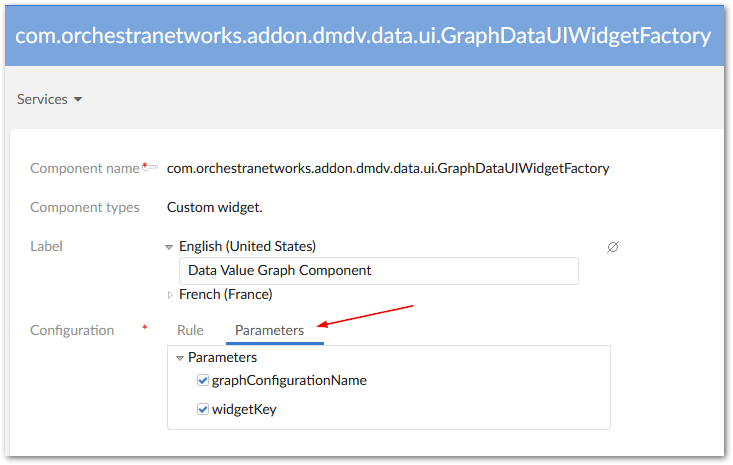Viewport: 733px width, 465px height.
Task: Click the key icon beside Component name
Action: (151, 168)
